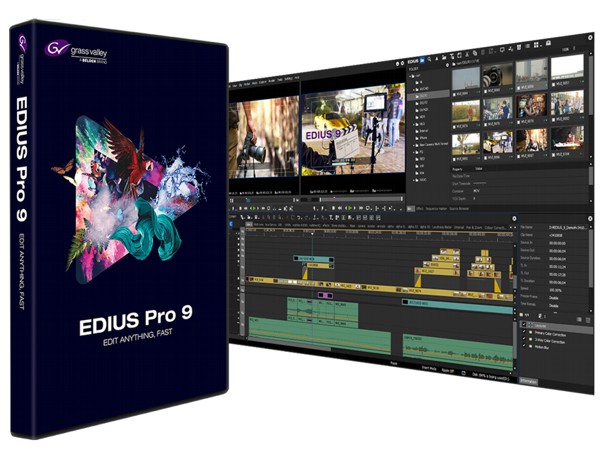Tick the checkbox under camera lens clip
The height and width of the screenshot is (450, 600).
click(x=486, y=91)
